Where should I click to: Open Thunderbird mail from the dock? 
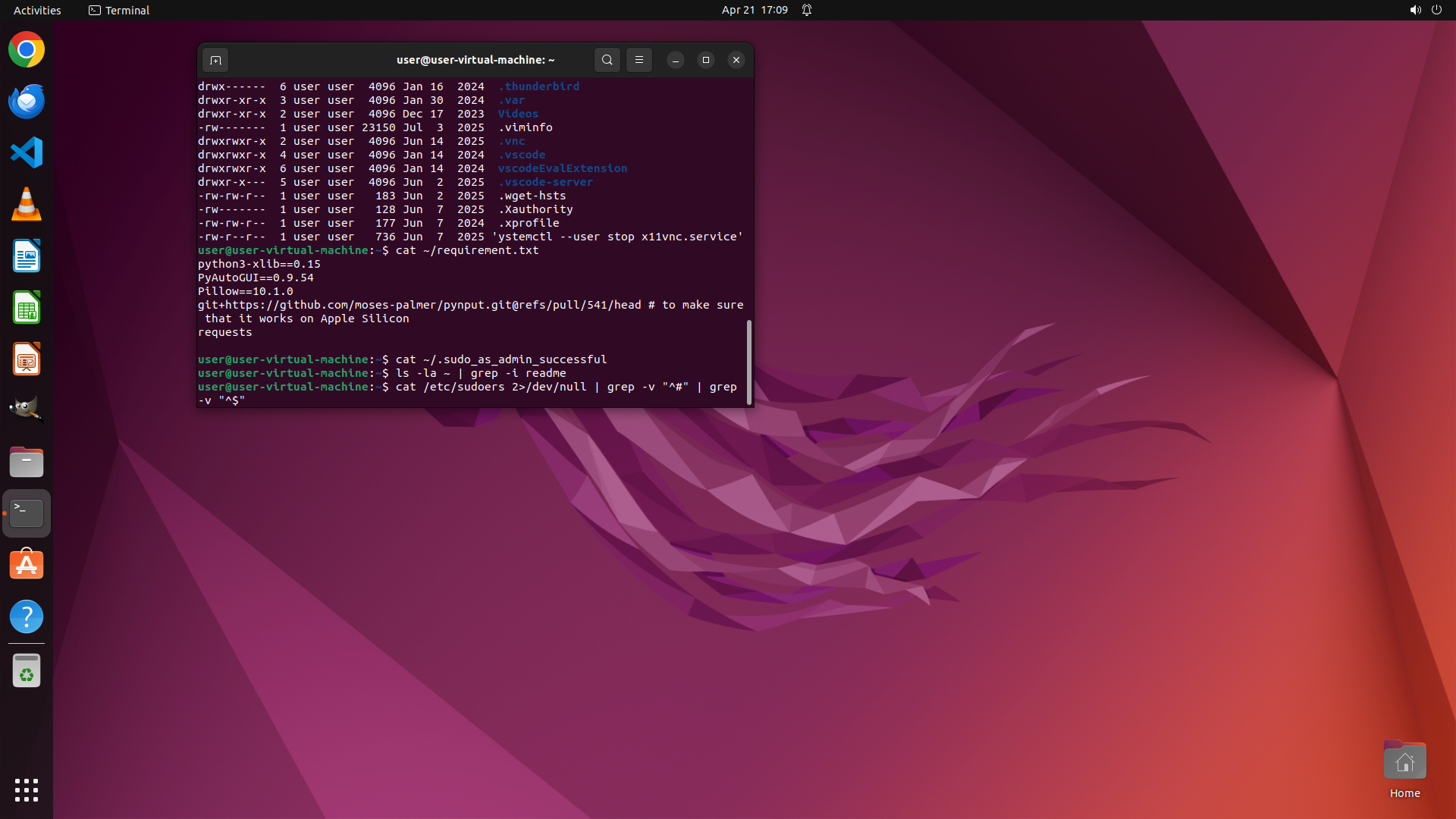(27, 102)
